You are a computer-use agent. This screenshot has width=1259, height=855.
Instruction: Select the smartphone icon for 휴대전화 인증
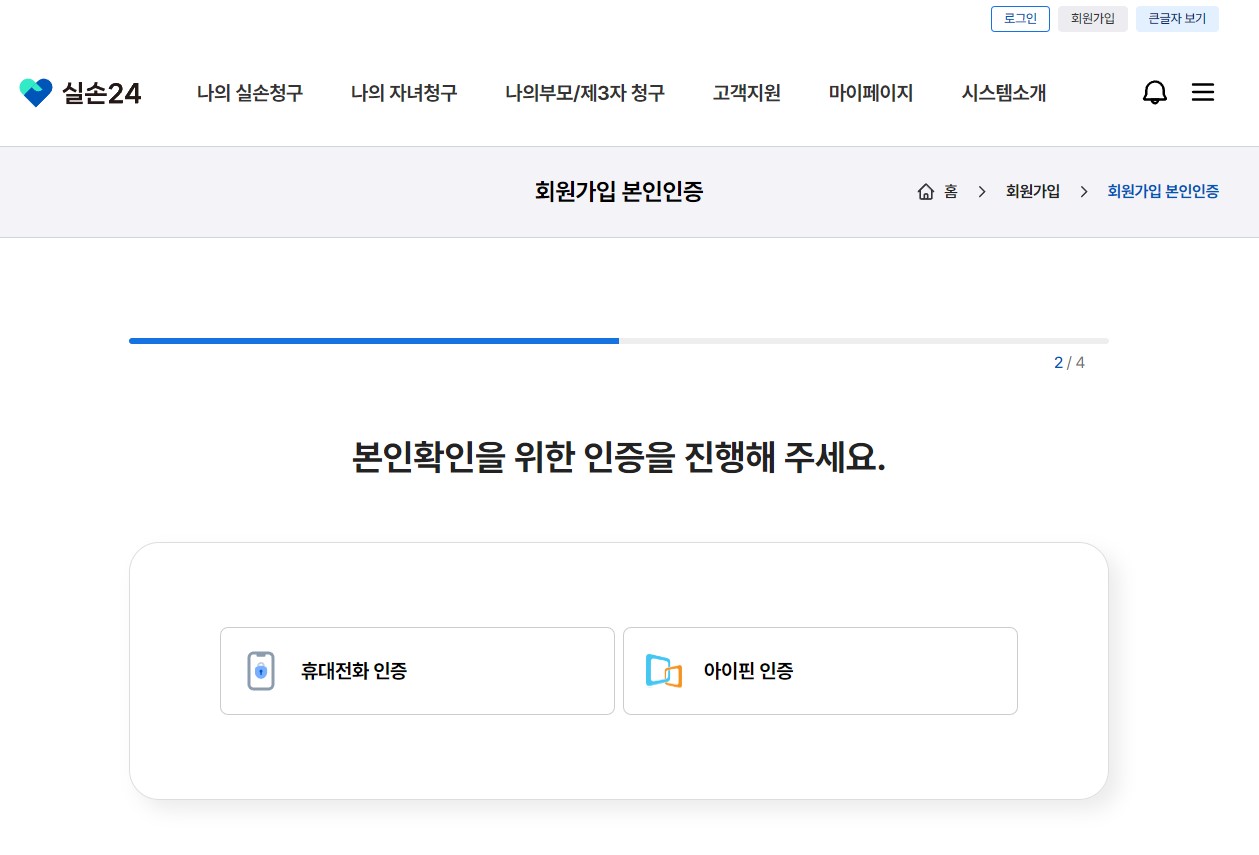(260, 670)
